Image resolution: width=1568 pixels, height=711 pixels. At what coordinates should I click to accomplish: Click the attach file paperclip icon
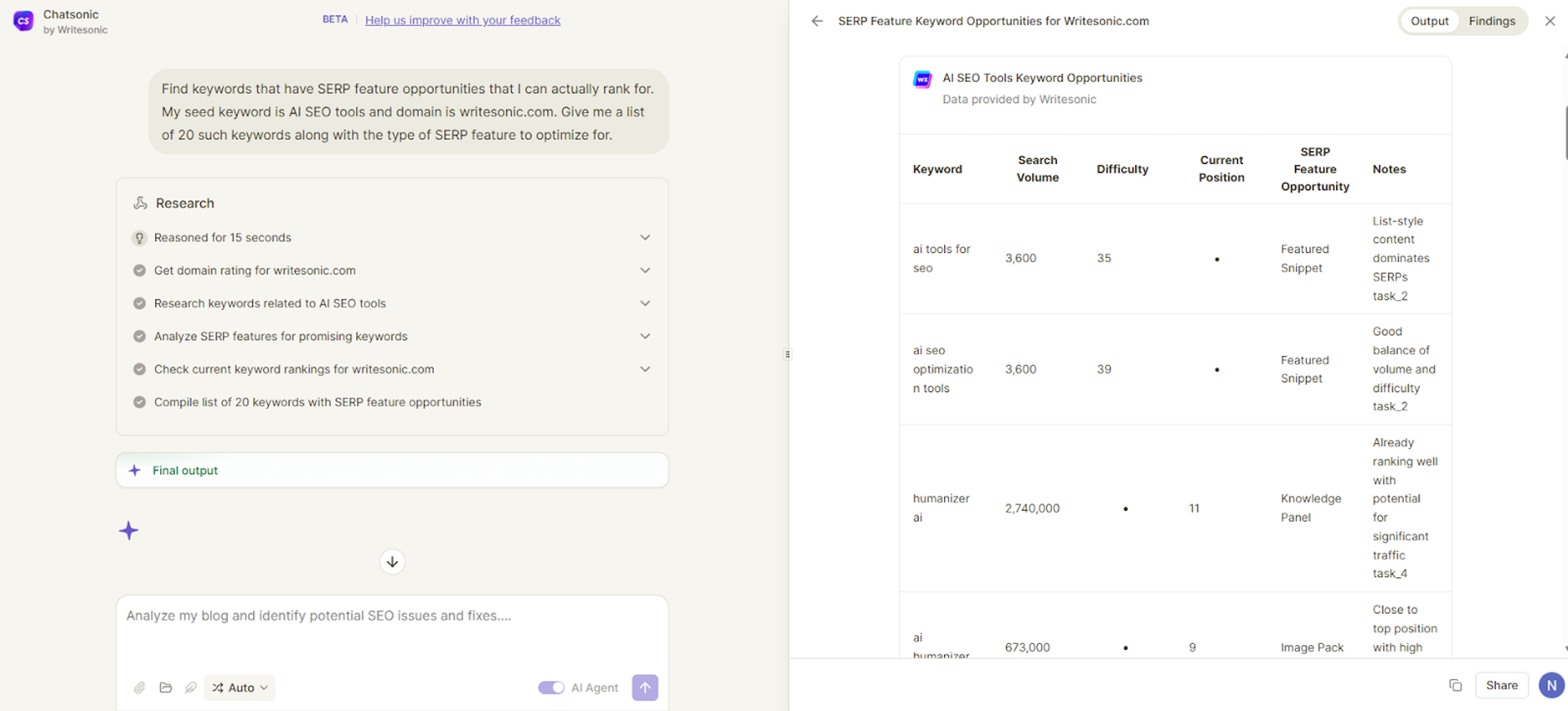pos(140,687)
